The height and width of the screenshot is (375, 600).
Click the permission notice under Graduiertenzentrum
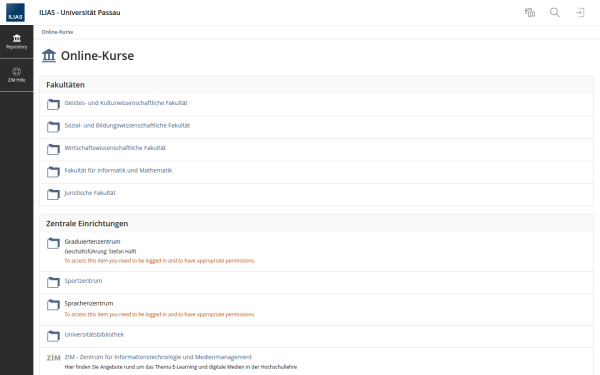(x=160, y=261)
